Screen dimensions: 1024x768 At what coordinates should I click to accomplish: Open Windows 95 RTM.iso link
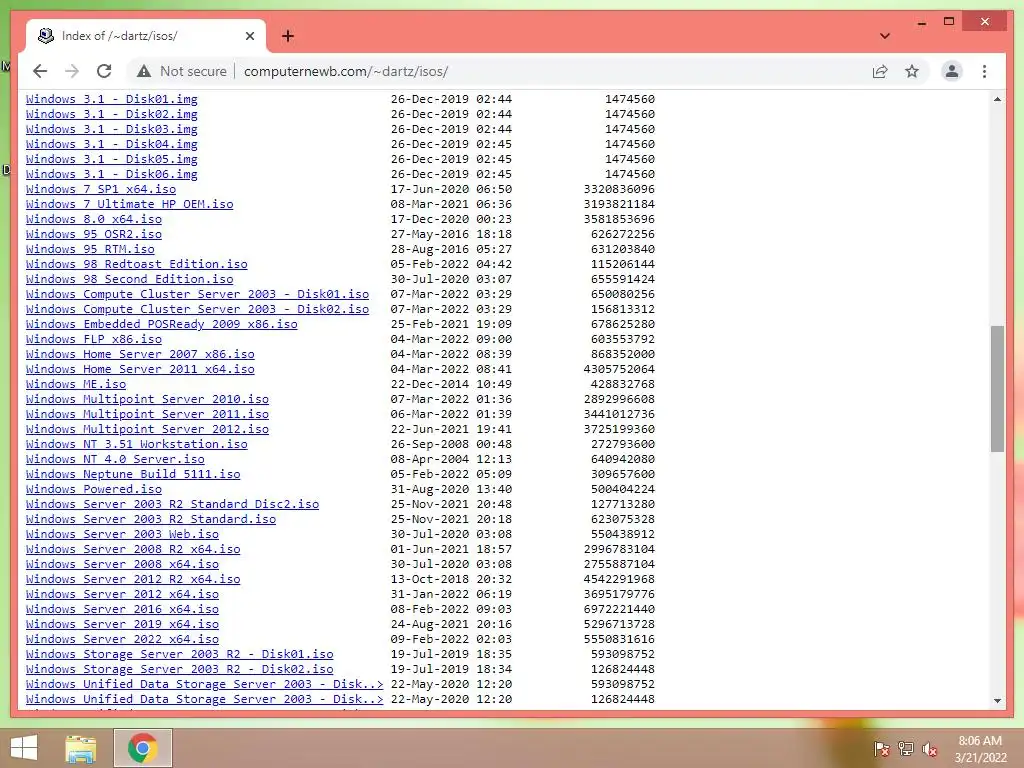(90, 249)
